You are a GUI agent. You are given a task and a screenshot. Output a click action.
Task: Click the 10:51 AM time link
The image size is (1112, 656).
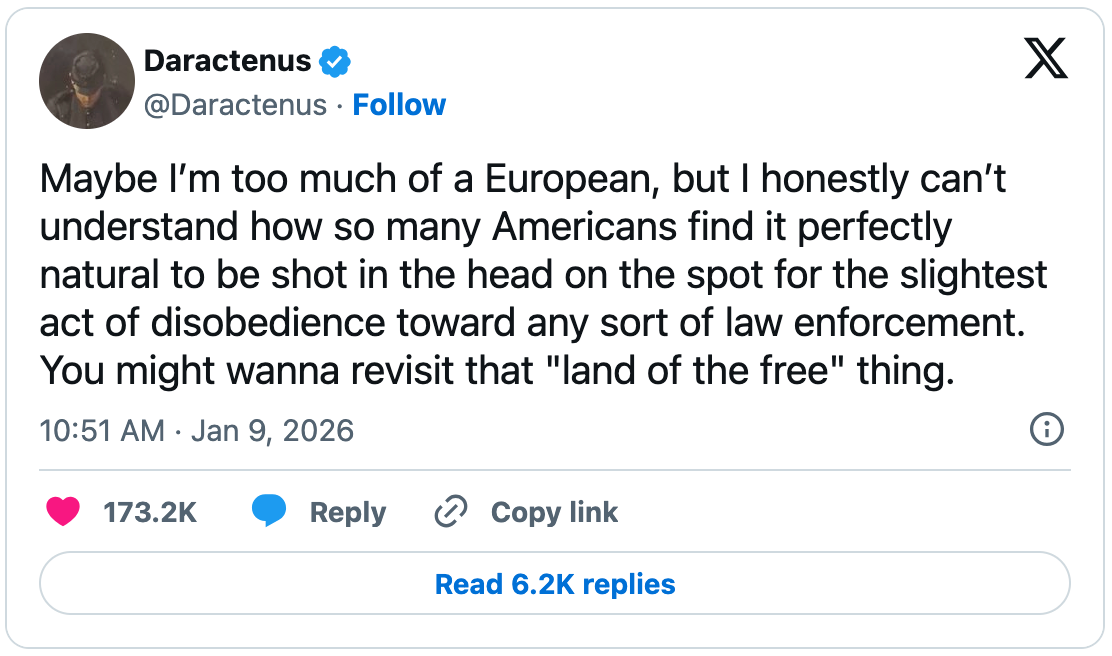click(100, 430)
